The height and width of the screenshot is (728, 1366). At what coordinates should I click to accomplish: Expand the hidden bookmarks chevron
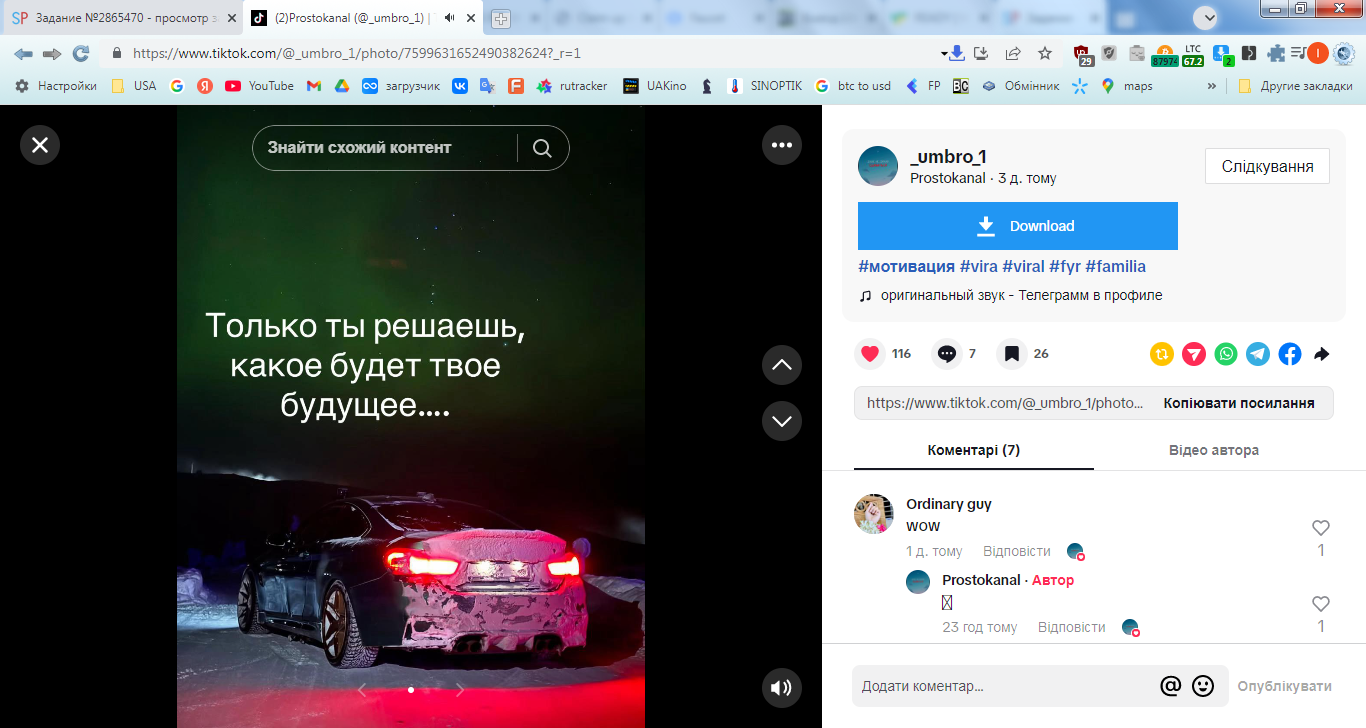point(1212,86)
